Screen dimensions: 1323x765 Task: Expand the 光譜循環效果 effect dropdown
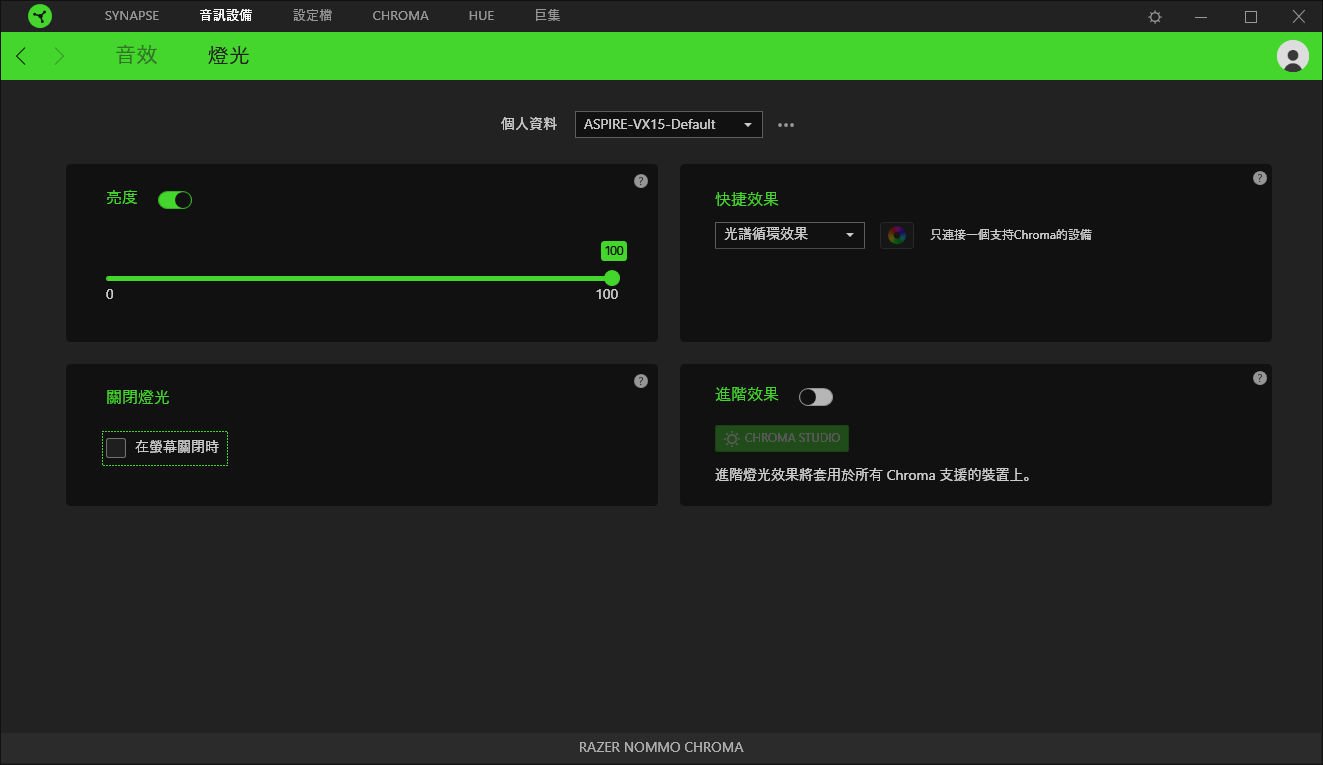pyautogui.click(x=790, y=235)
